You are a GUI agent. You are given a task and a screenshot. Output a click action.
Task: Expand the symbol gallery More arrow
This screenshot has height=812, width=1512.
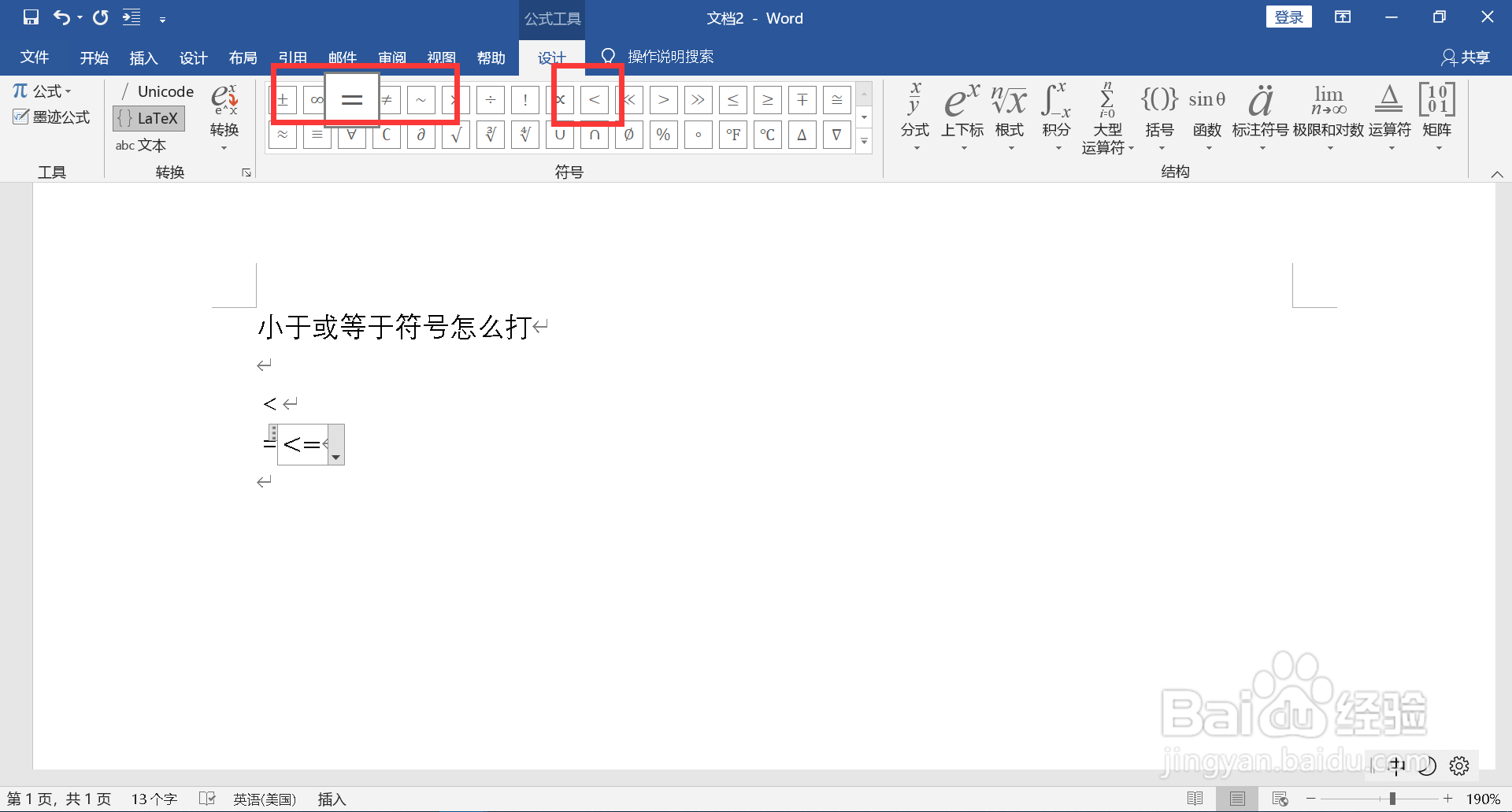point(864,142)
